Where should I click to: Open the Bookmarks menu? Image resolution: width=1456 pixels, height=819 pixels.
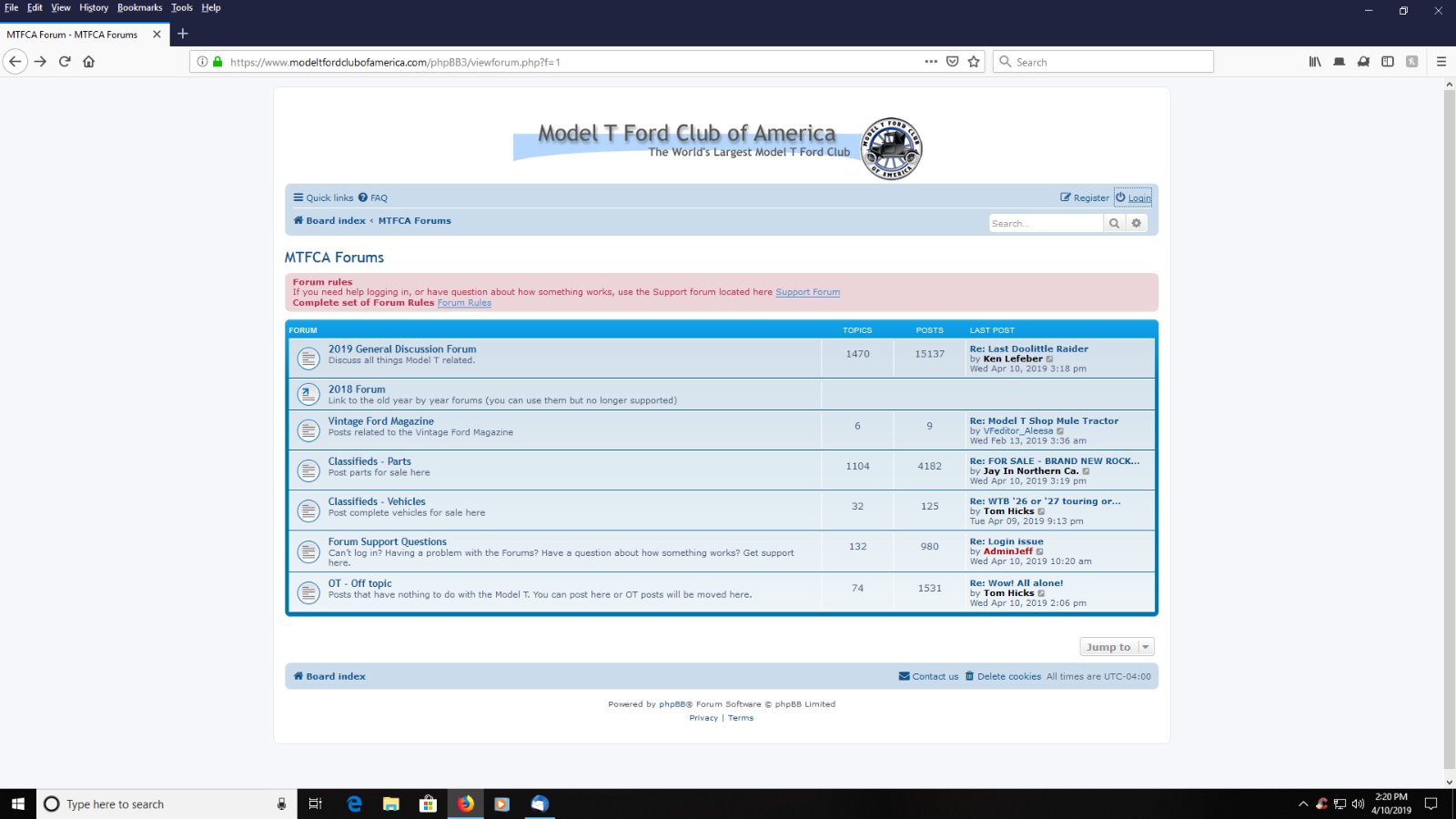tap(139, 7)
